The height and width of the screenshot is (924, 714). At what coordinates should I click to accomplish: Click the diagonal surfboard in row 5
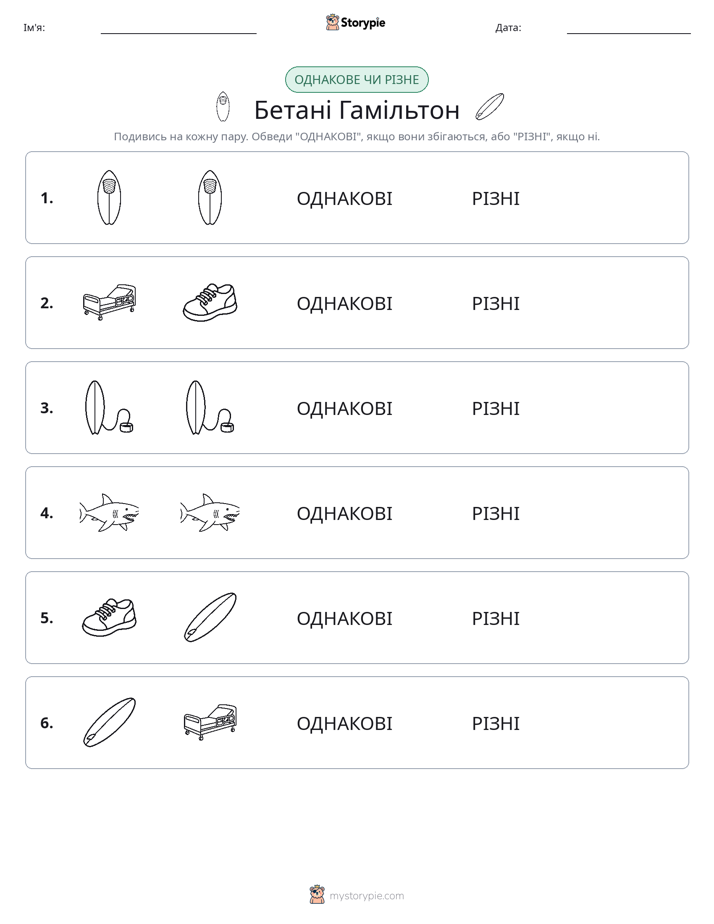pos(210,618)
